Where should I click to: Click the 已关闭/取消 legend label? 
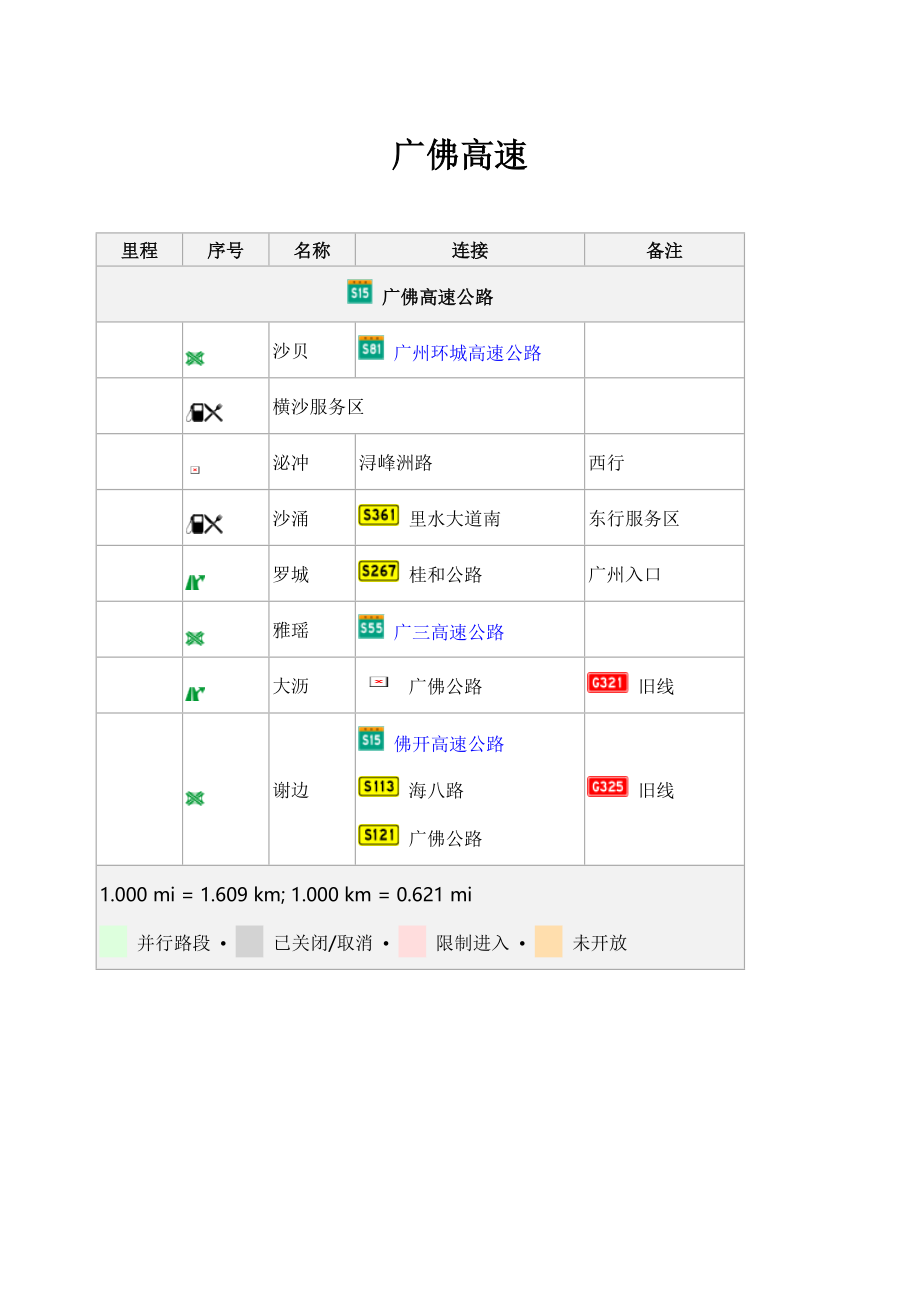323,943
